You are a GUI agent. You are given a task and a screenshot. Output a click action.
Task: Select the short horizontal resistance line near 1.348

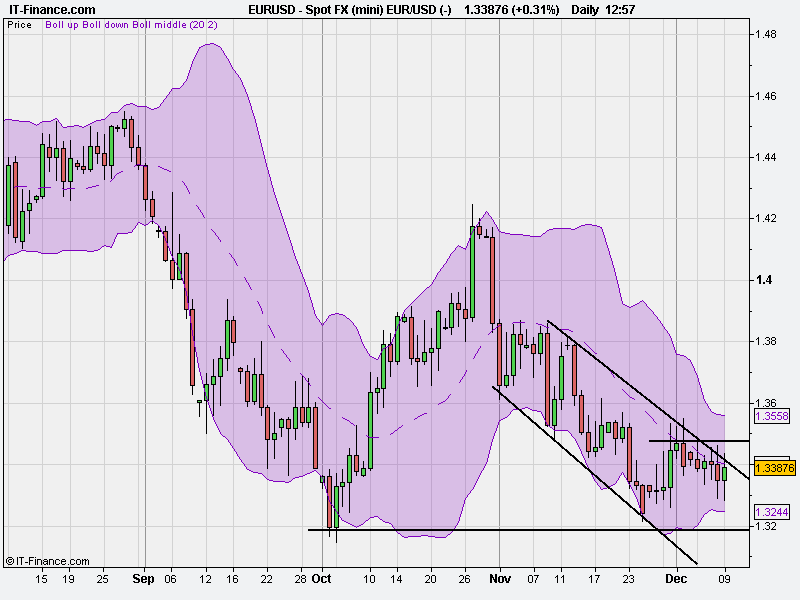click(699, 440)
